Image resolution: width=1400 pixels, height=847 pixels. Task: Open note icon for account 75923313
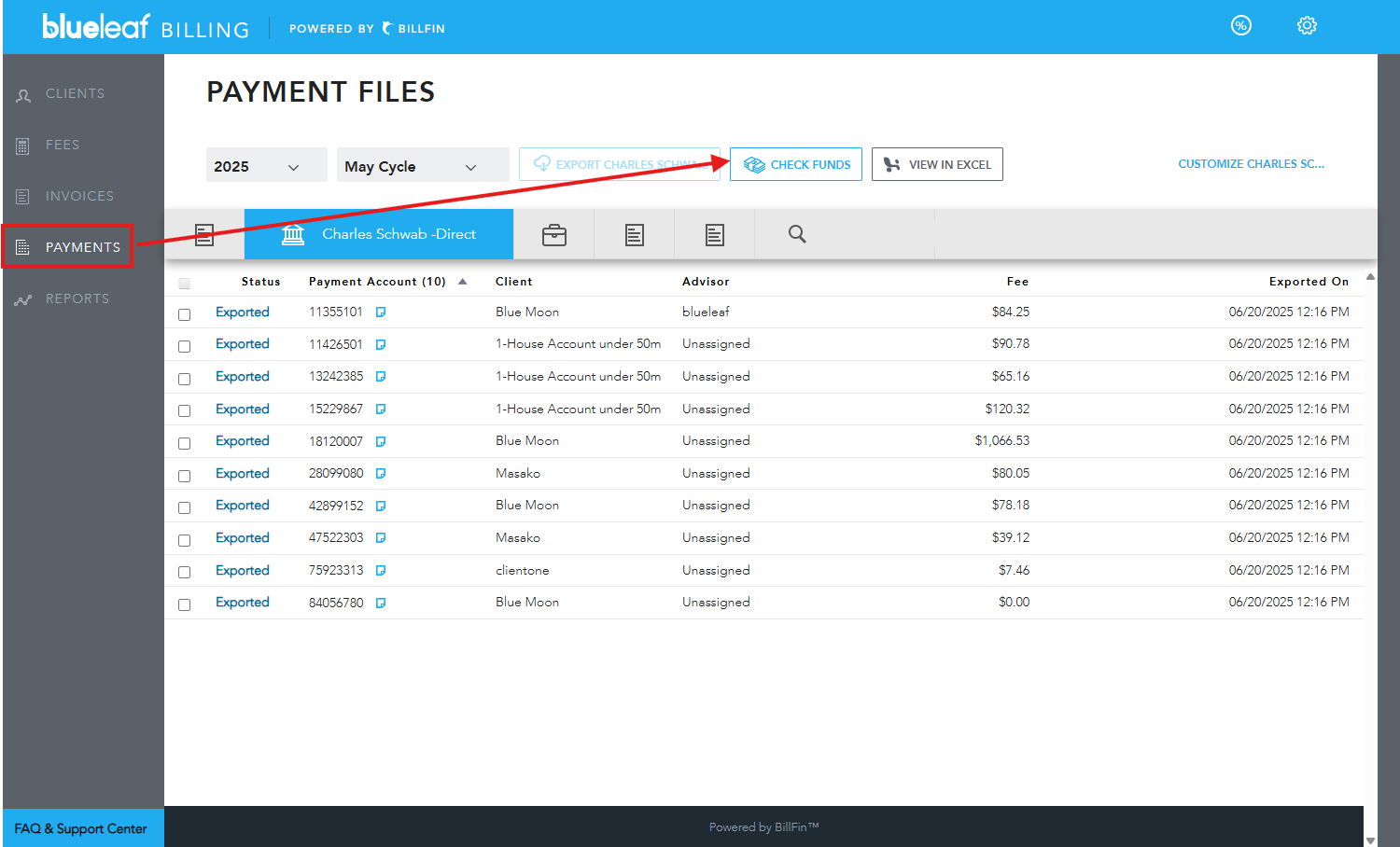[381, 571]
